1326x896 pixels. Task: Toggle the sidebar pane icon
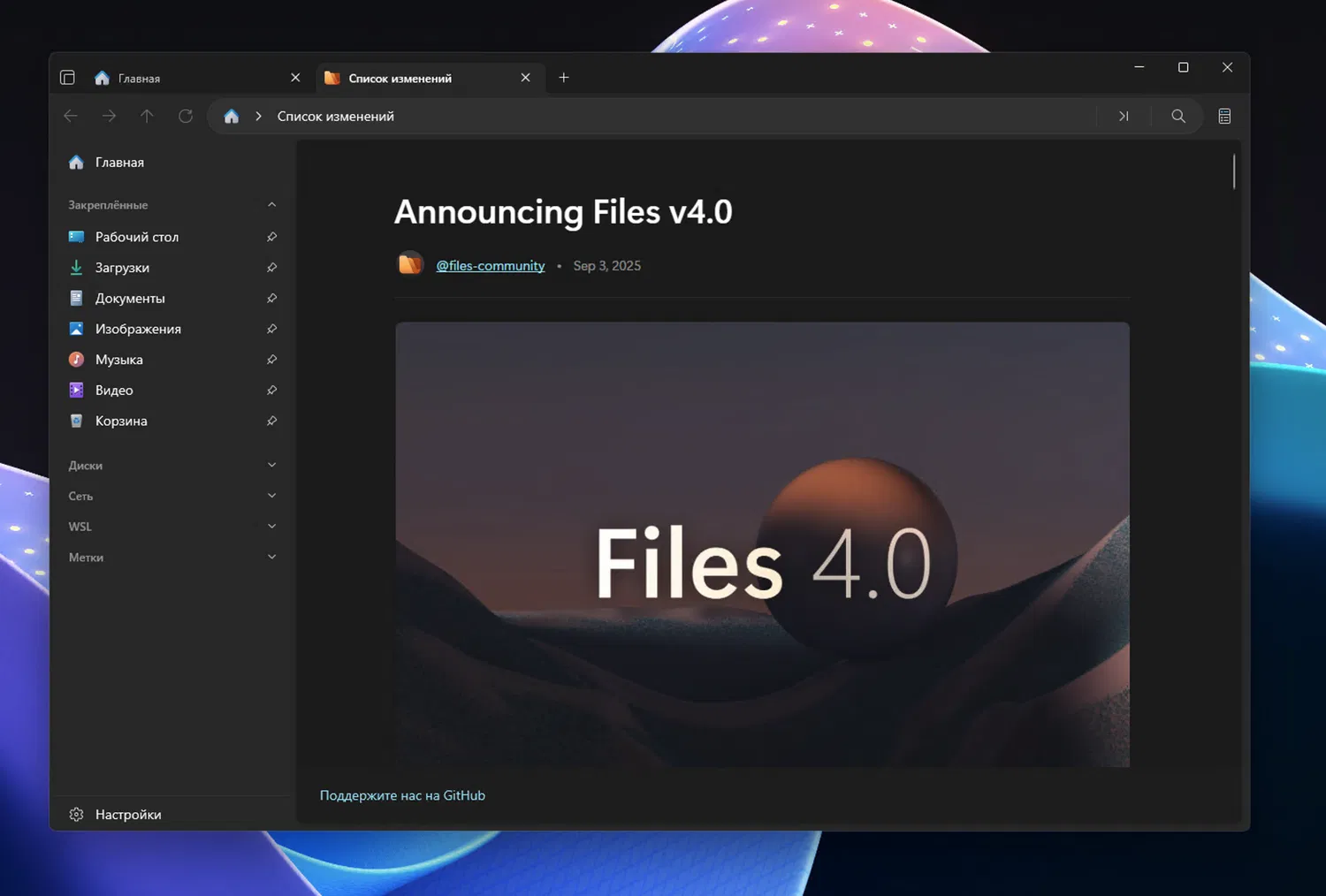pos(67,78)
